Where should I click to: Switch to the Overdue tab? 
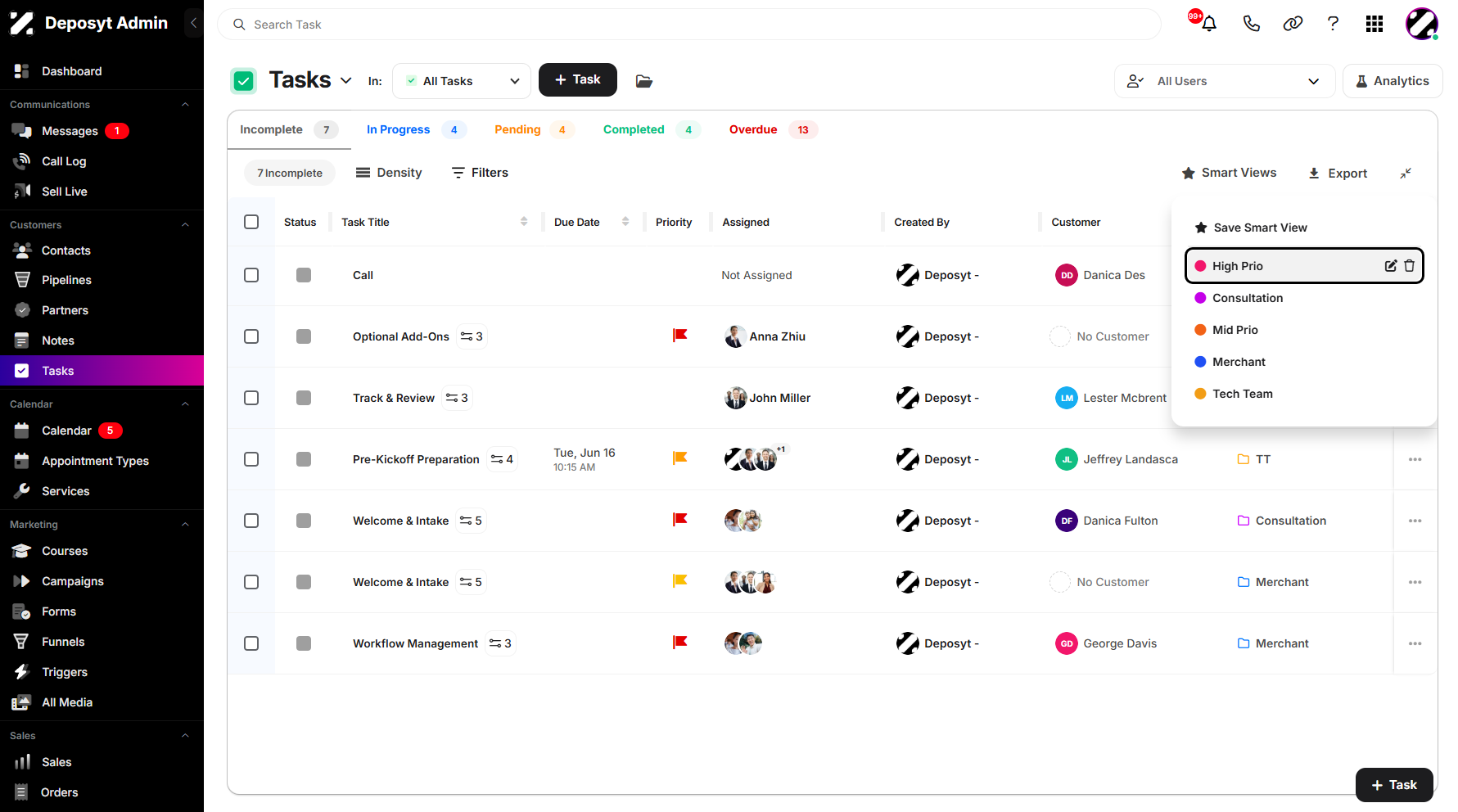(x=773, y=129)
